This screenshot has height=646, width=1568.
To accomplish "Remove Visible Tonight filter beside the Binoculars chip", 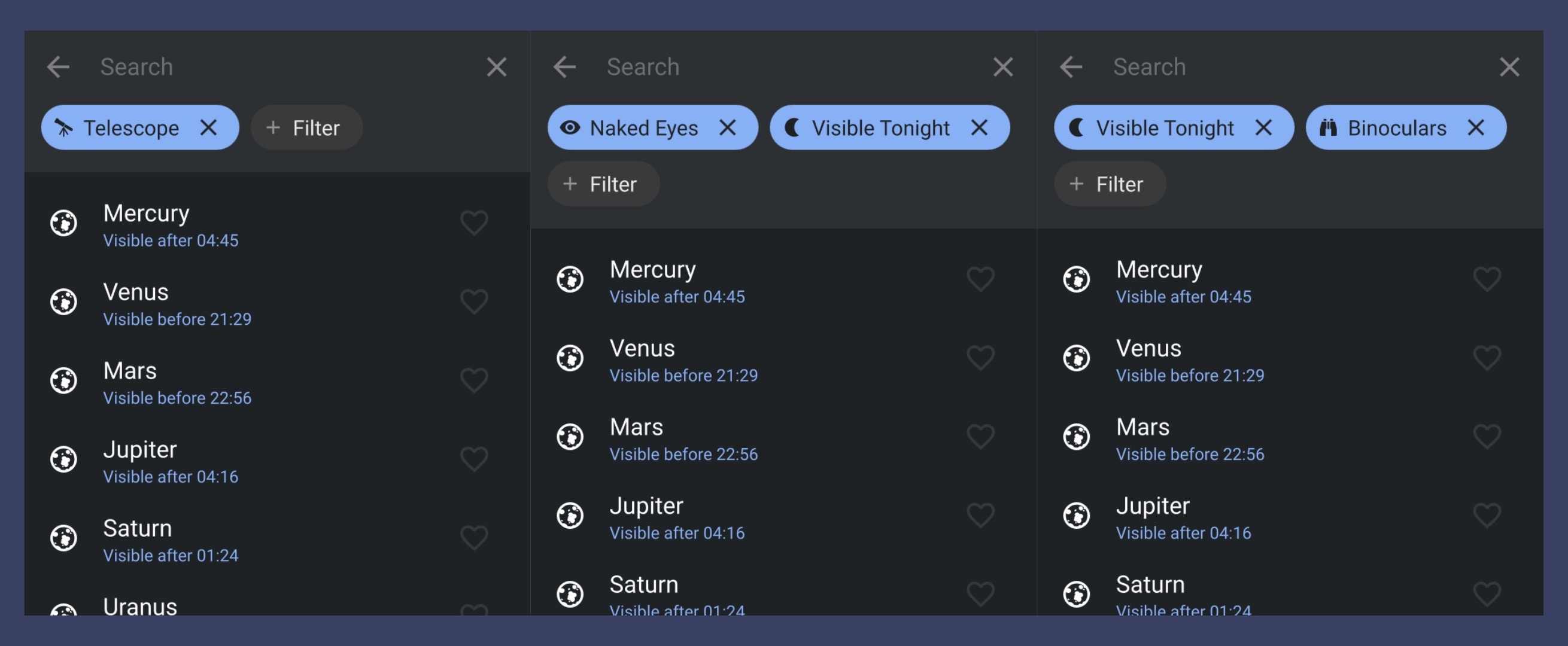I will tap(1263, 128).
